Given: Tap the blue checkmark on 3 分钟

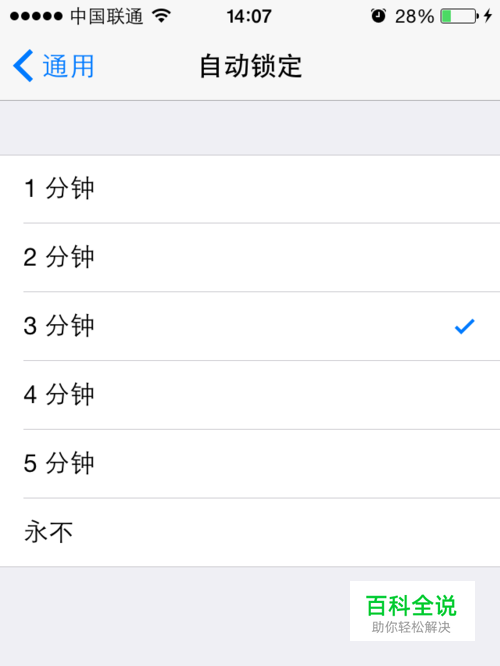Looking at the screenshot, I should pyautogui.click(x=464, y=326).
